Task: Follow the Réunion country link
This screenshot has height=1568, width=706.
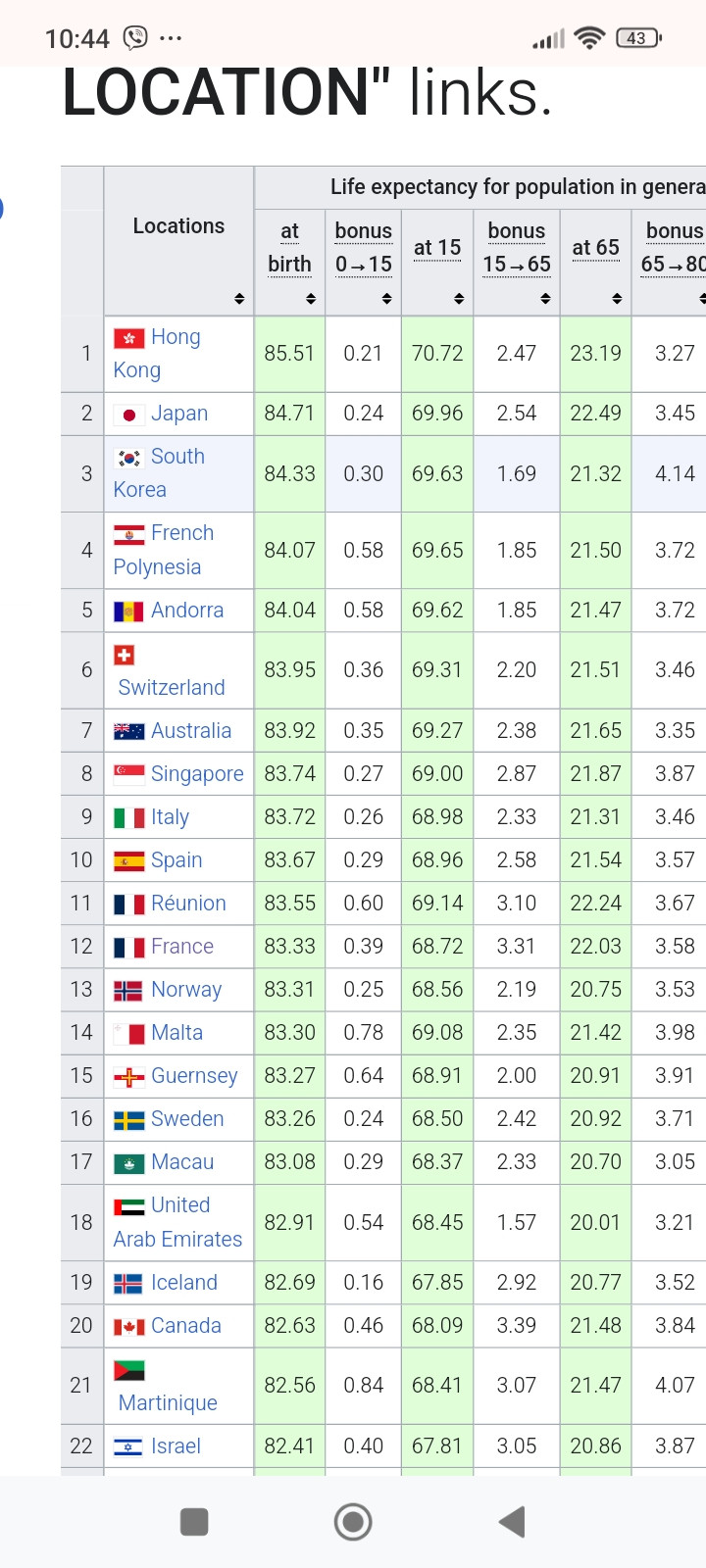Action: [x=188, y=904]
